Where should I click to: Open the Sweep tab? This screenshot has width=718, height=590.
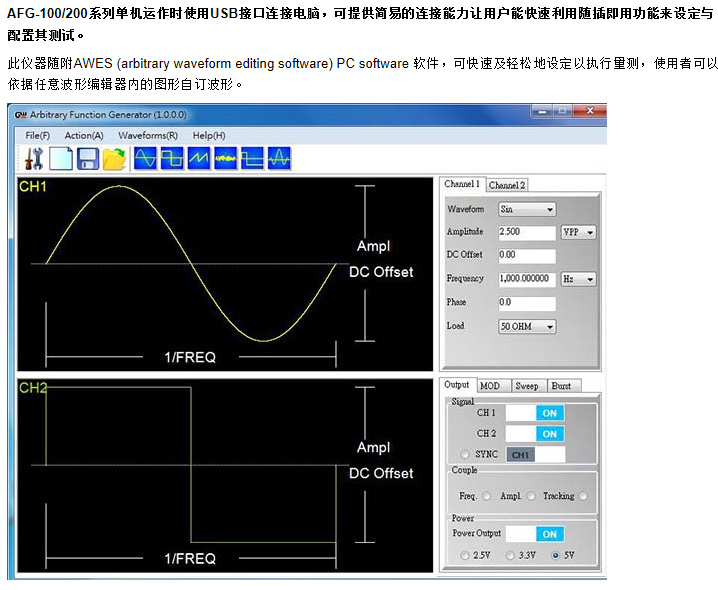(526, 386)
